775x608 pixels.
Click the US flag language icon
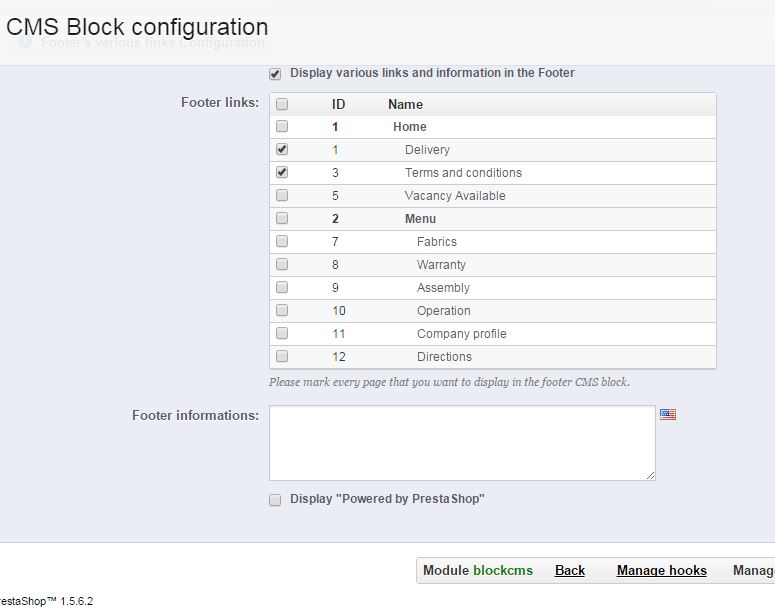[x=668, y=414]
